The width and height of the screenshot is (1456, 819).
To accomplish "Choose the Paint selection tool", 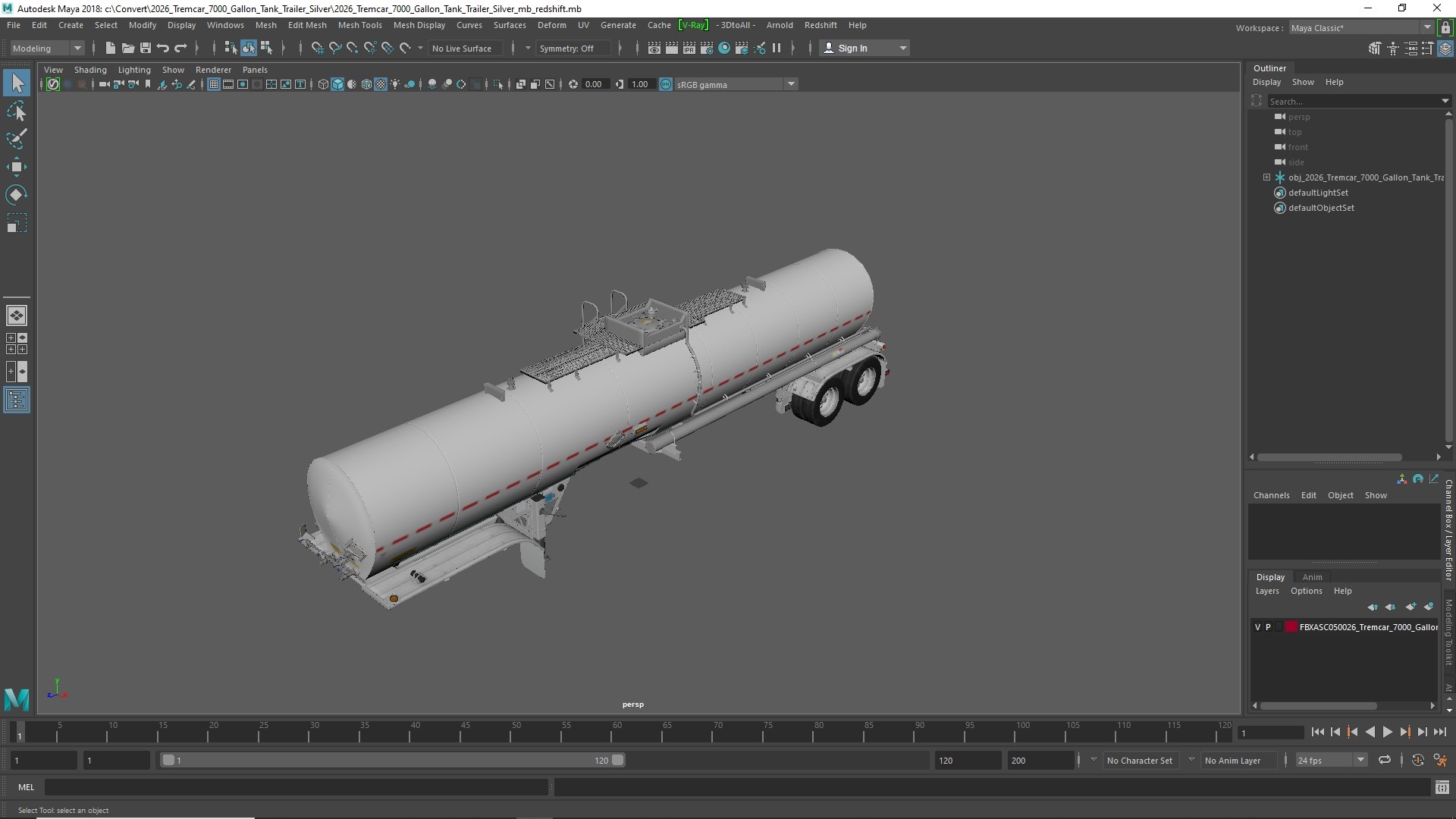I will coord(17,139).
